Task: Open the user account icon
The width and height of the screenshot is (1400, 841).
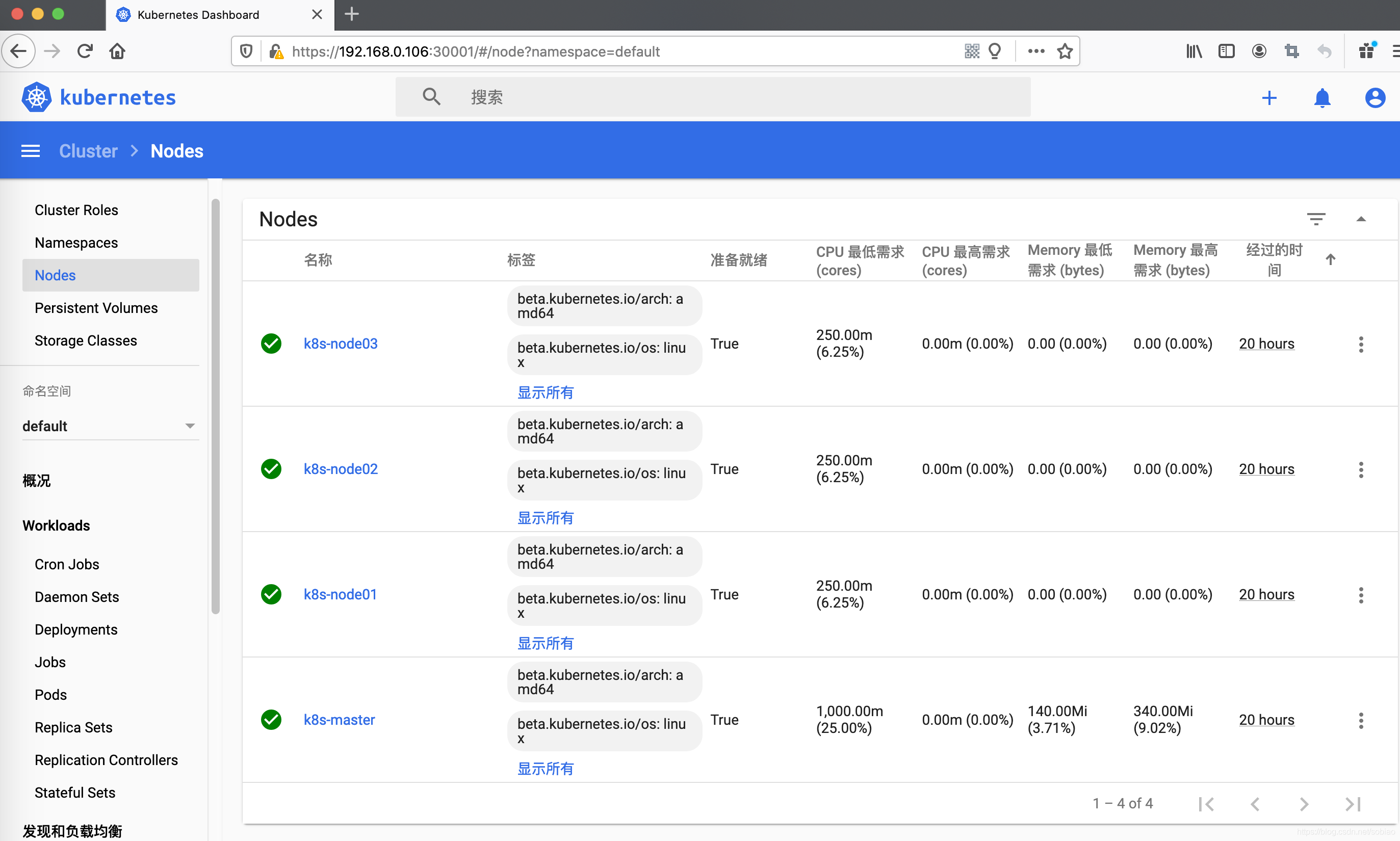Action: (x=1375, y=97)
